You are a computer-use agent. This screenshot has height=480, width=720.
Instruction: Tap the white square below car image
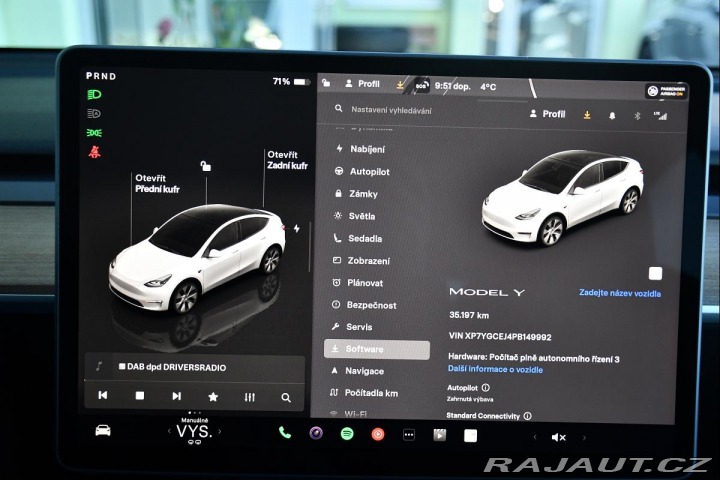tap(655, 274)
